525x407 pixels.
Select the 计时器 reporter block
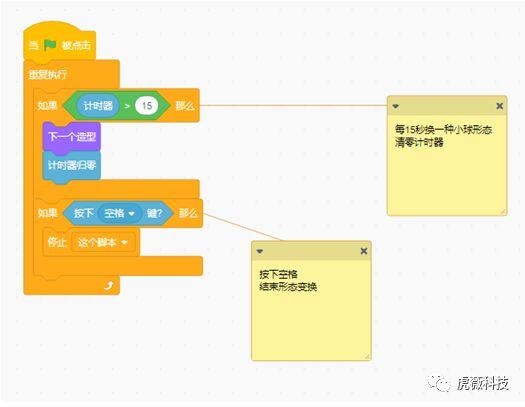[x=98, y=106]
